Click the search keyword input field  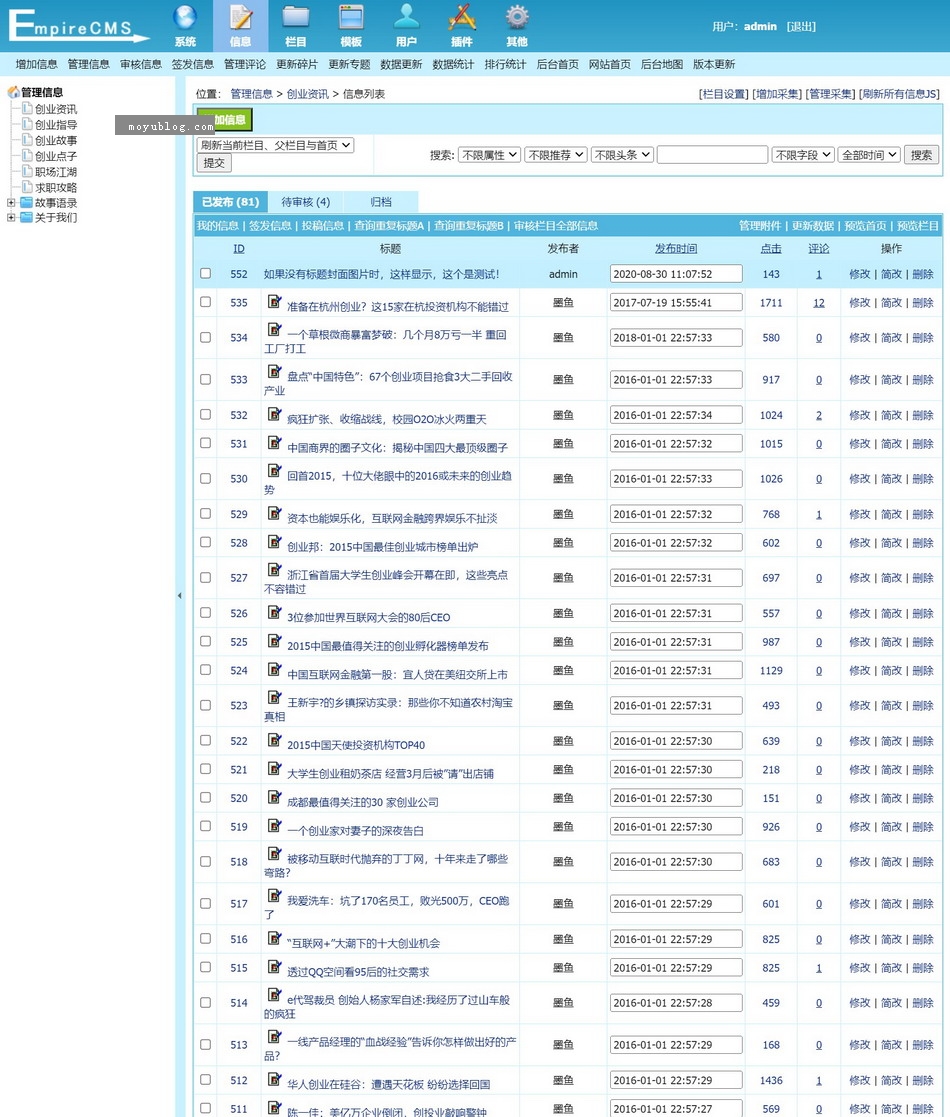(x=712, y=155)
